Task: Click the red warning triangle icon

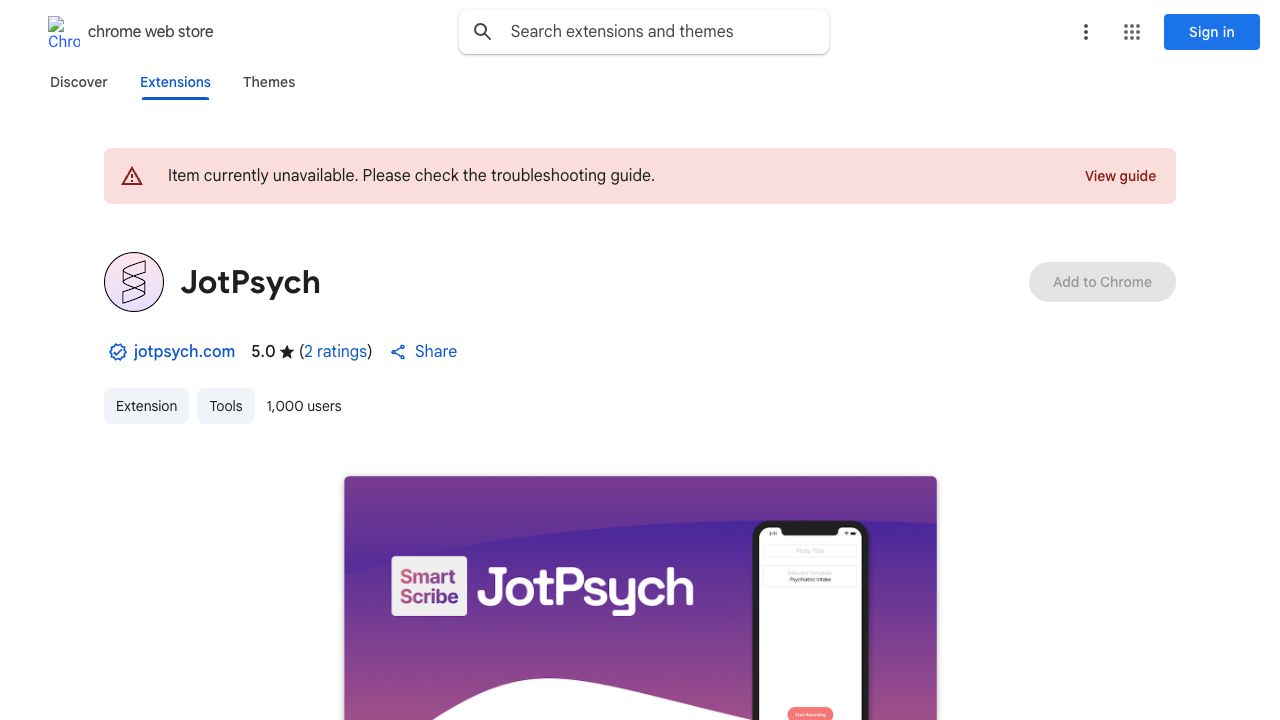Action: pyautogui.click(x=132, y=176)
